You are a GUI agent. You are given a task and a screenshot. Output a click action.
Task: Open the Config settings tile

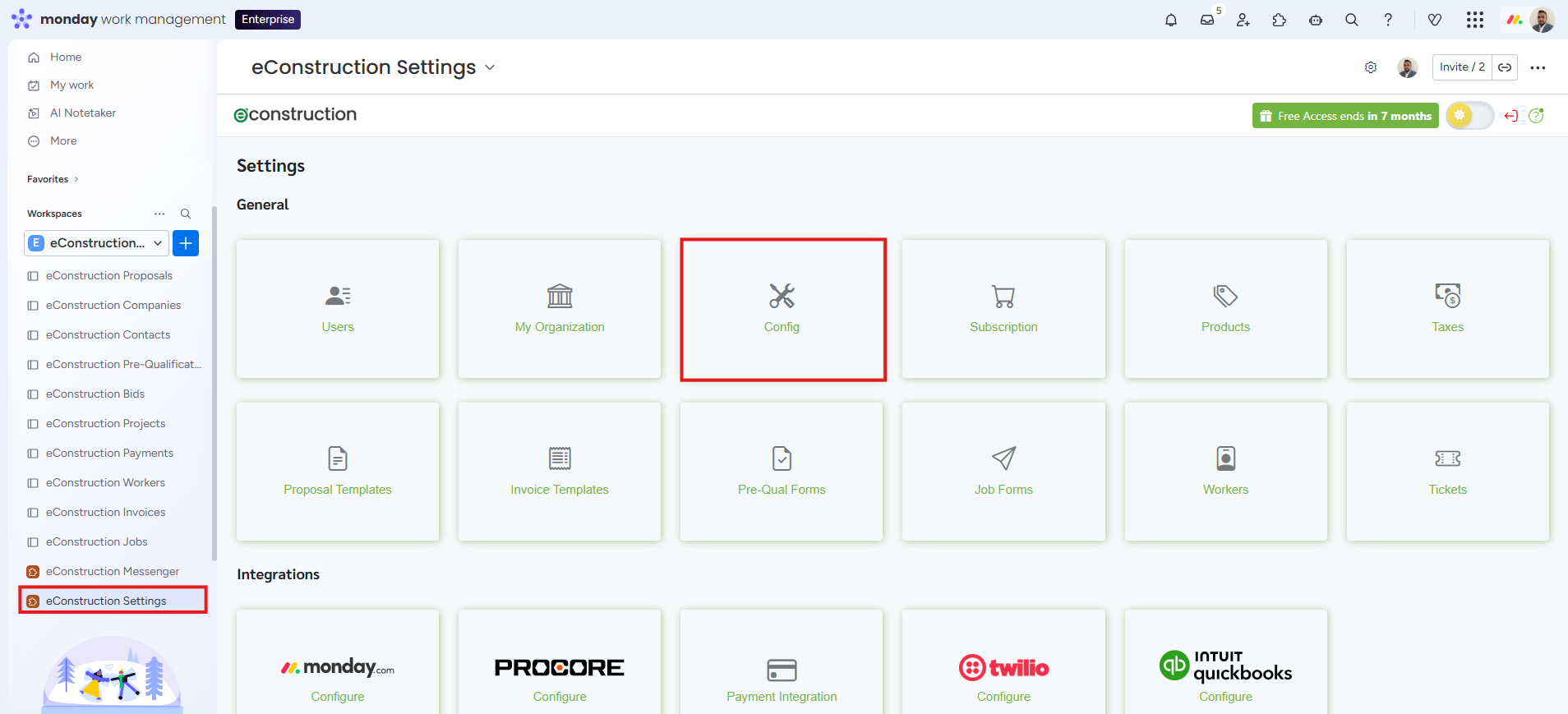[782, 310]
